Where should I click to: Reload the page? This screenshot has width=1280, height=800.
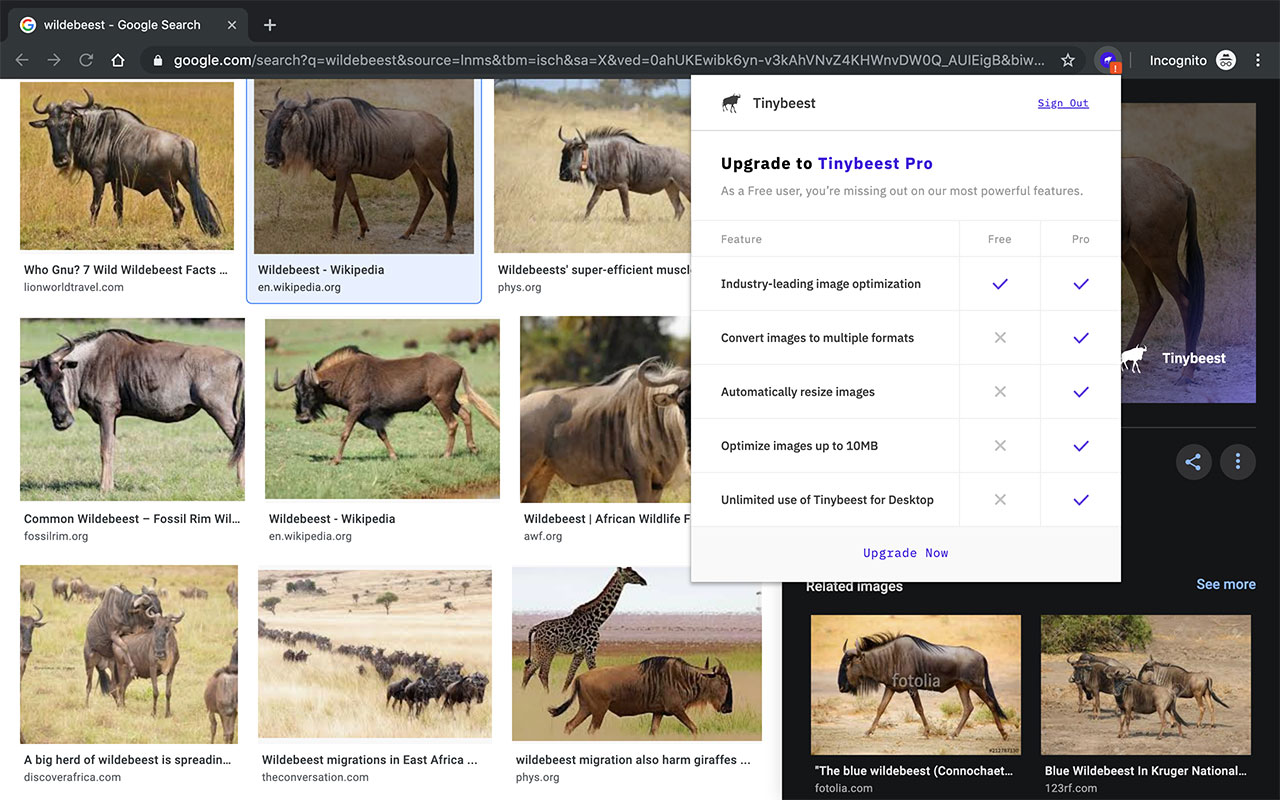[x=86, y=60]
